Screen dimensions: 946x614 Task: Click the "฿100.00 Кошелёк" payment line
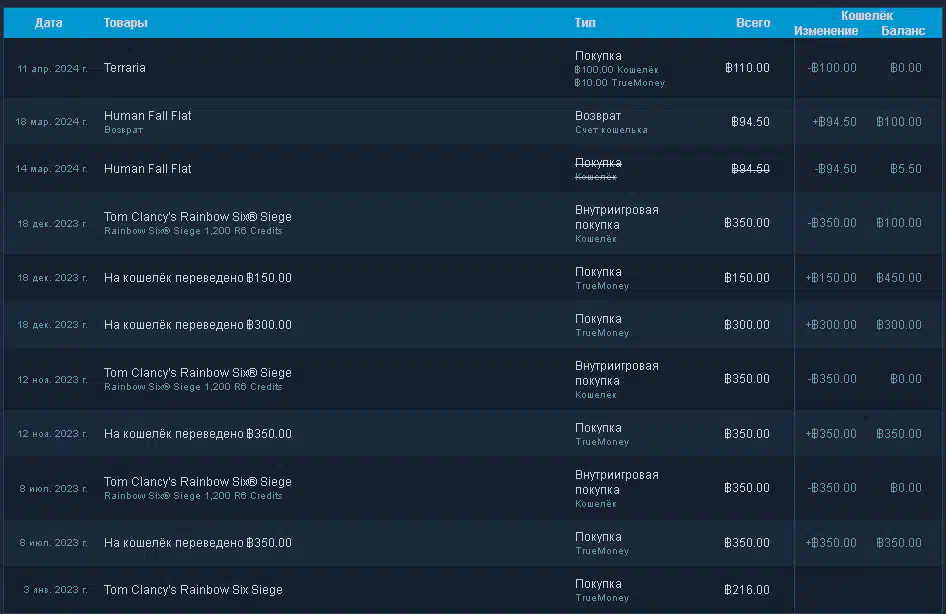click(617, 70)
